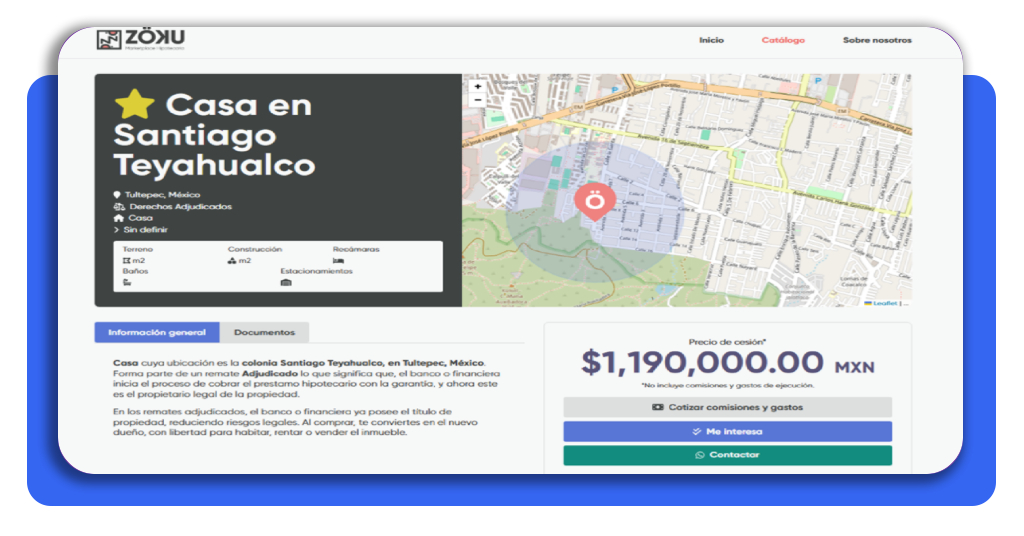Image resolution: width=1024 pixels, height=536 pixels.
Task: Click the green Contactar button
Action: (728, 455)
